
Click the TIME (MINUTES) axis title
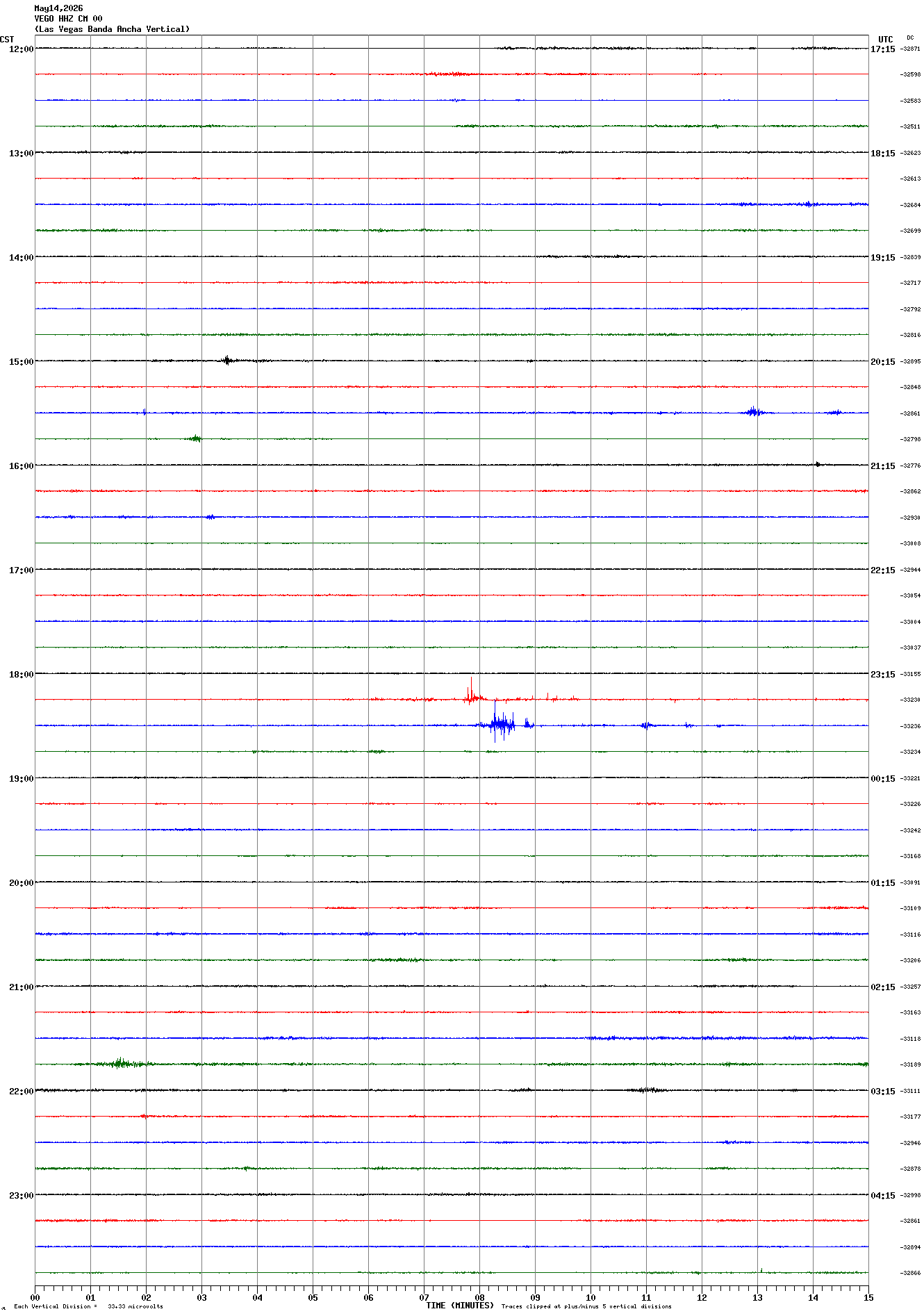point(460,1306)
